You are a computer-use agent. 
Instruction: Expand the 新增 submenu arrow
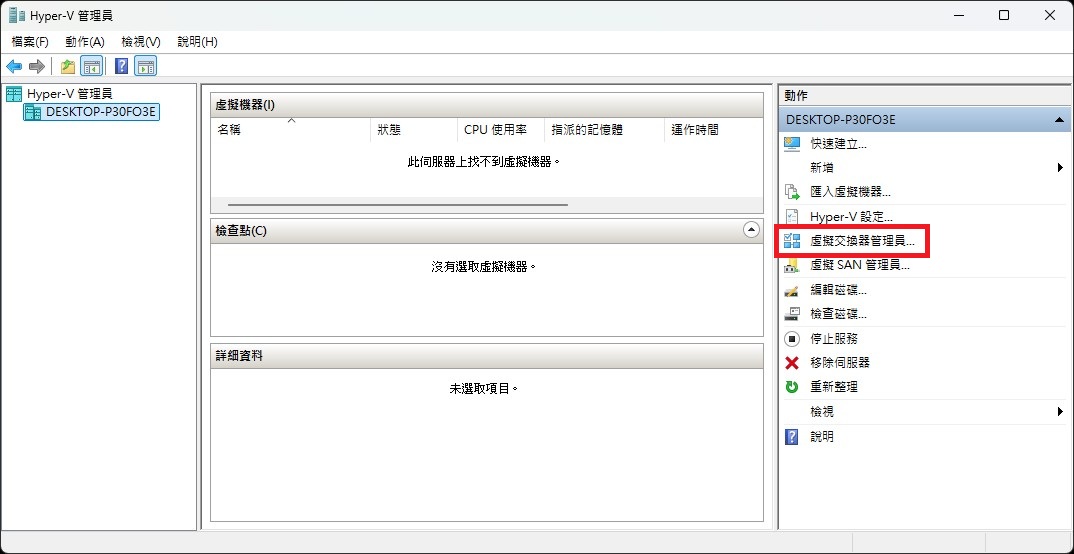click(x=1060, y=168)
